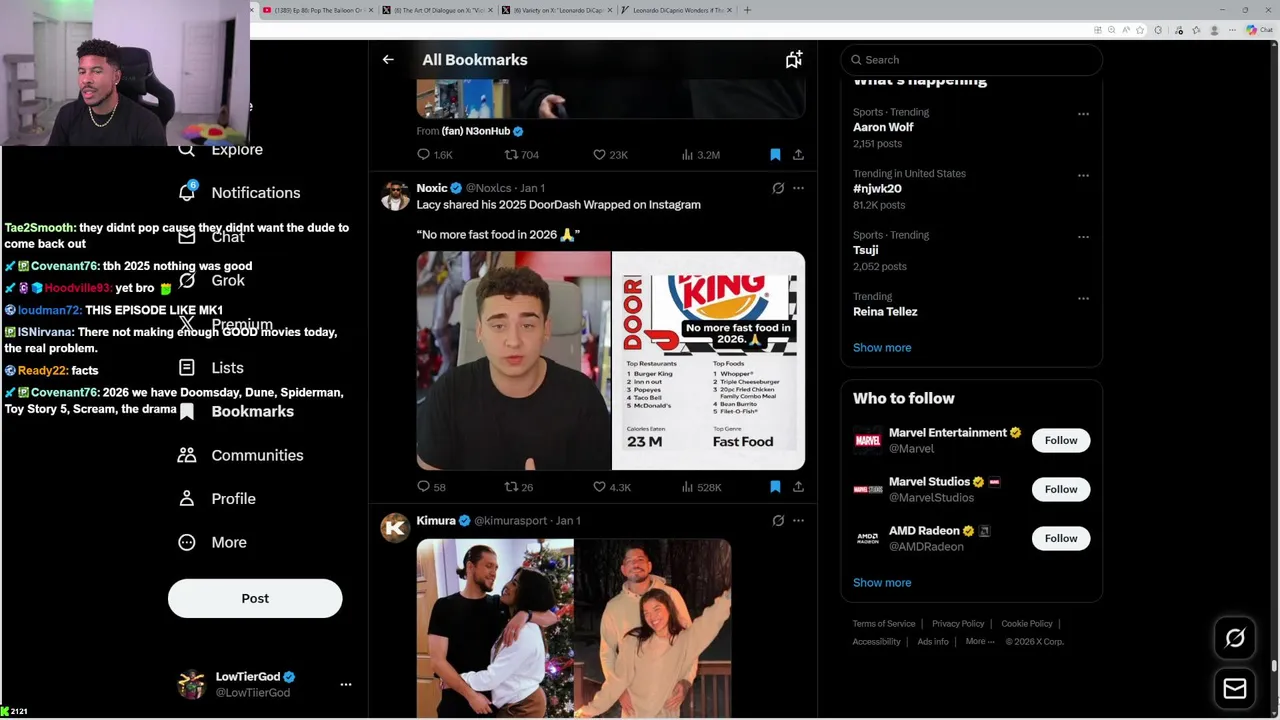Switch to the Pop The Balloon YouTube tab
The width and height of the screenshot is (1280, 720).
318,10
